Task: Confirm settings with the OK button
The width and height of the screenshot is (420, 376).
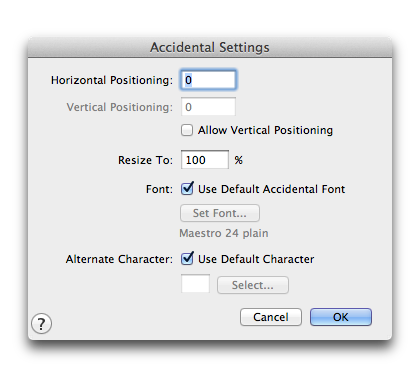Action: pos(341,317)
